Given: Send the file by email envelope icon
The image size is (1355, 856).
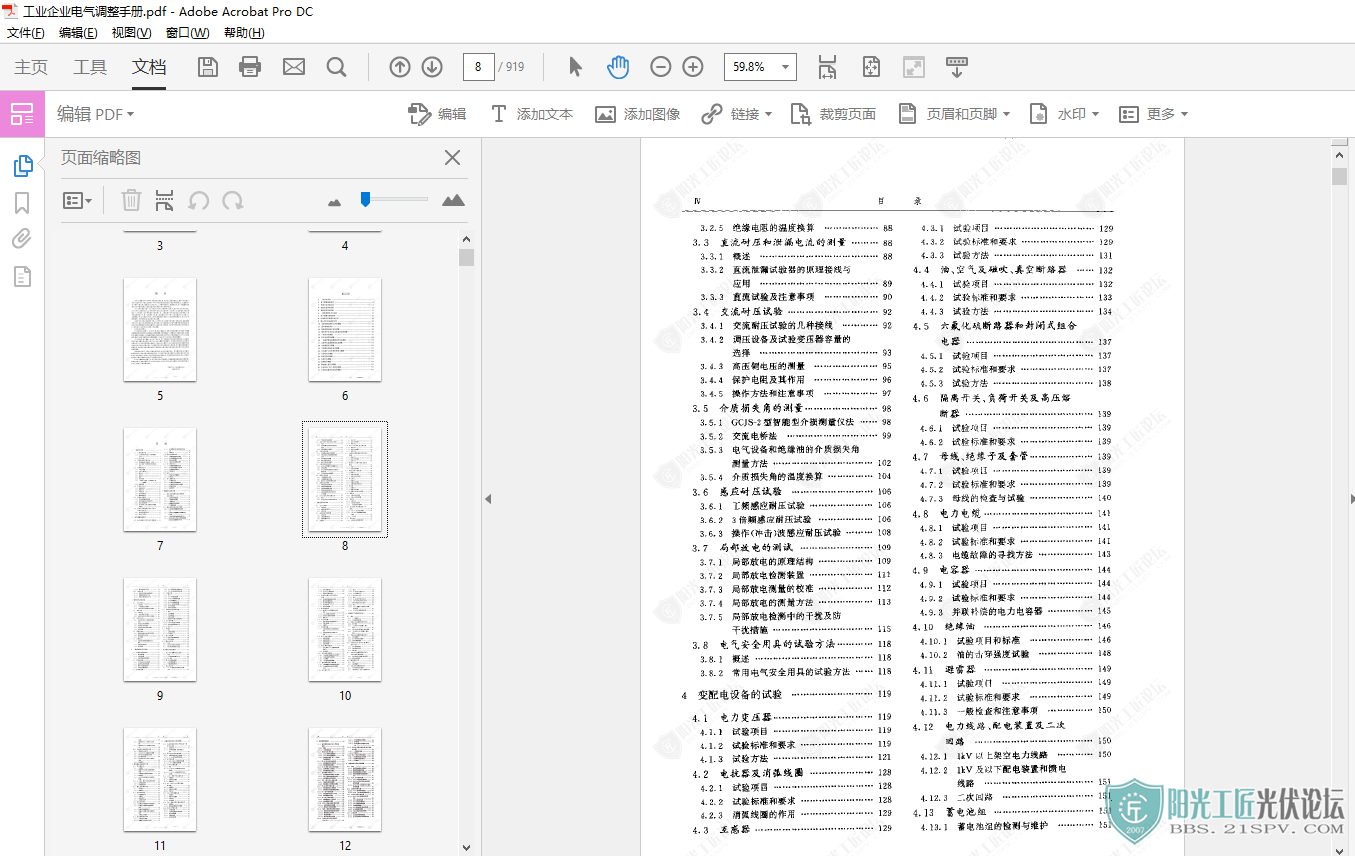Looking at the screenshot, I should [294, 67].
